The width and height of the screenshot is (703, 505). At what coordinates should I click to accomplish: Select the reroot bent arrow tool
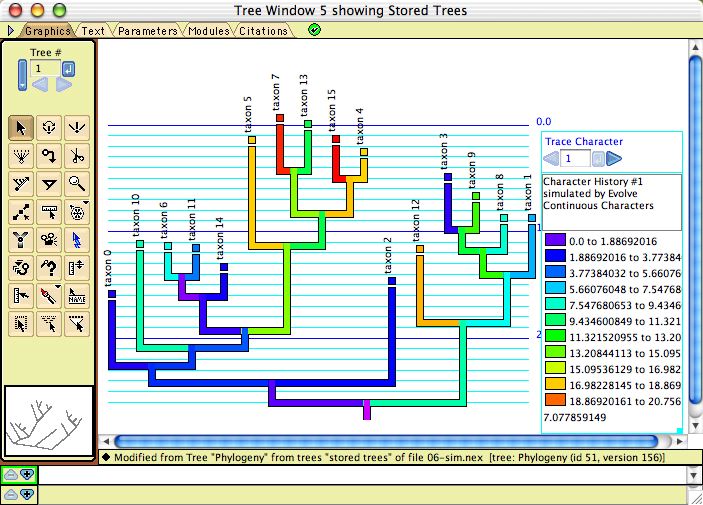(49, 155)
